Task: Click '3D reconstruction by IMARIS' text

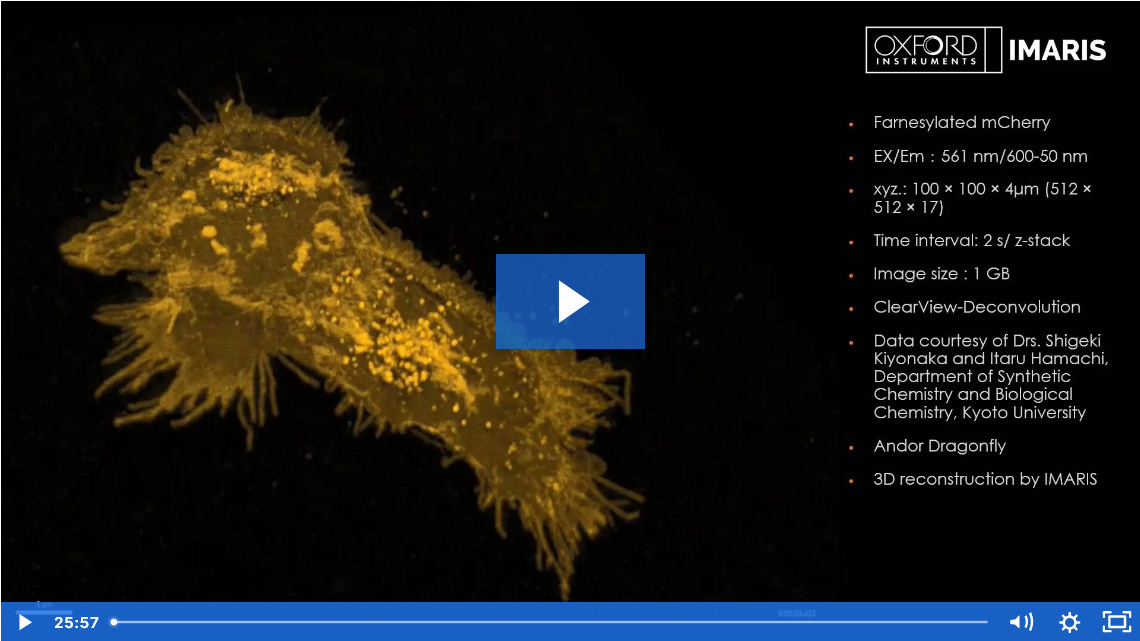Action: (x=984, y=479)
